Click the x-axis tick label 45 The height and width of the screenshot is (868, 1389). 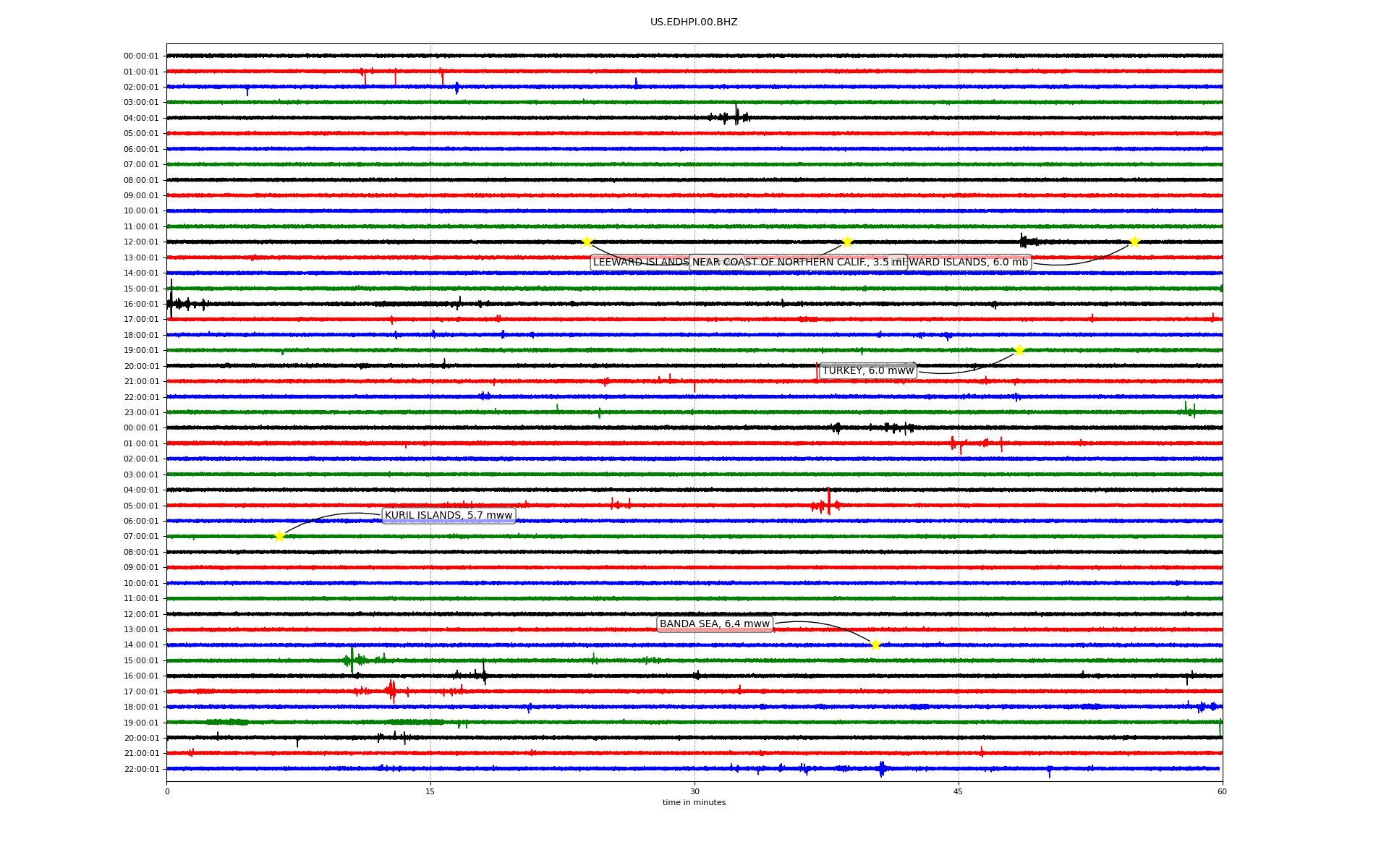(x=959, y=791)
